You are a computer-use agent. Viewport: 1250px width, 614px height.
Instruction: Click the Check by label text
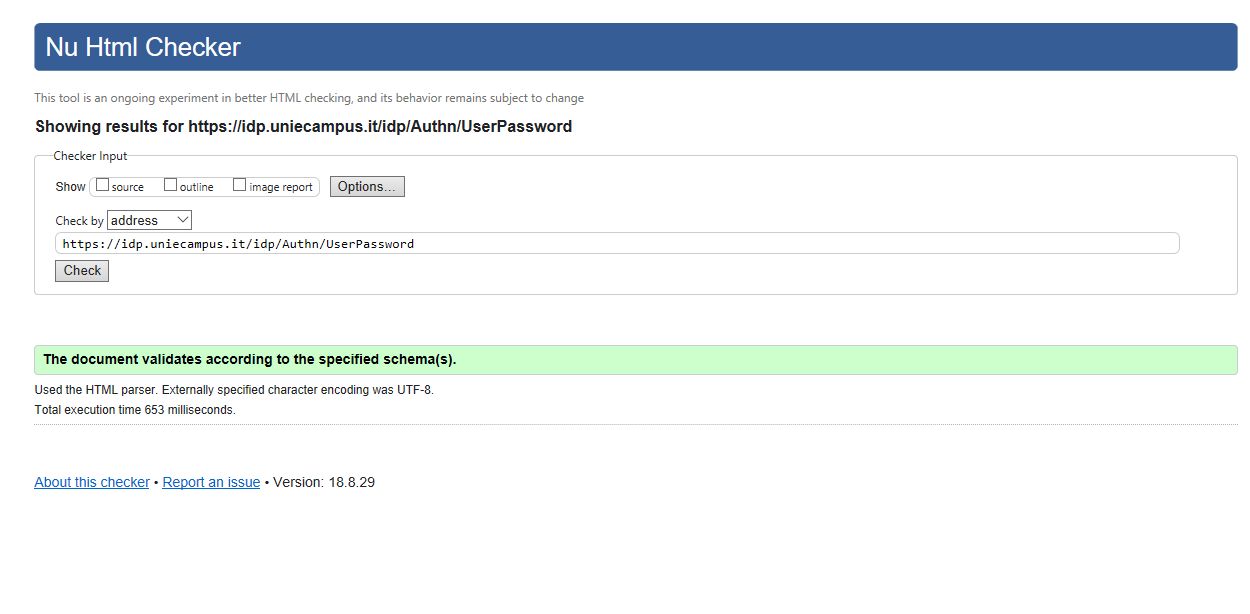pos(79,221)
